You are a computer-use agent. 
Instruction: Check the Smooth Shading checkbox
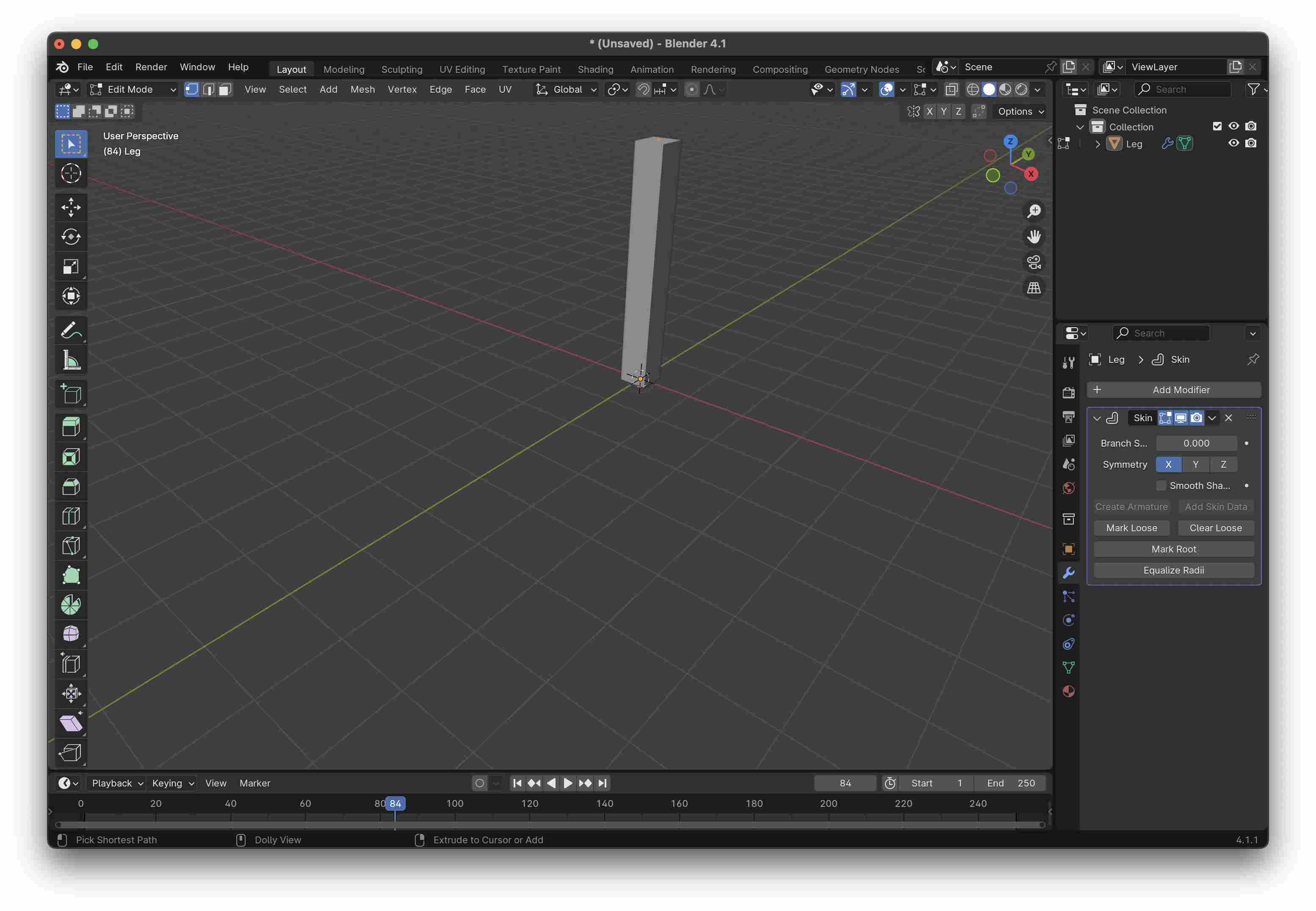(1161, 486)
